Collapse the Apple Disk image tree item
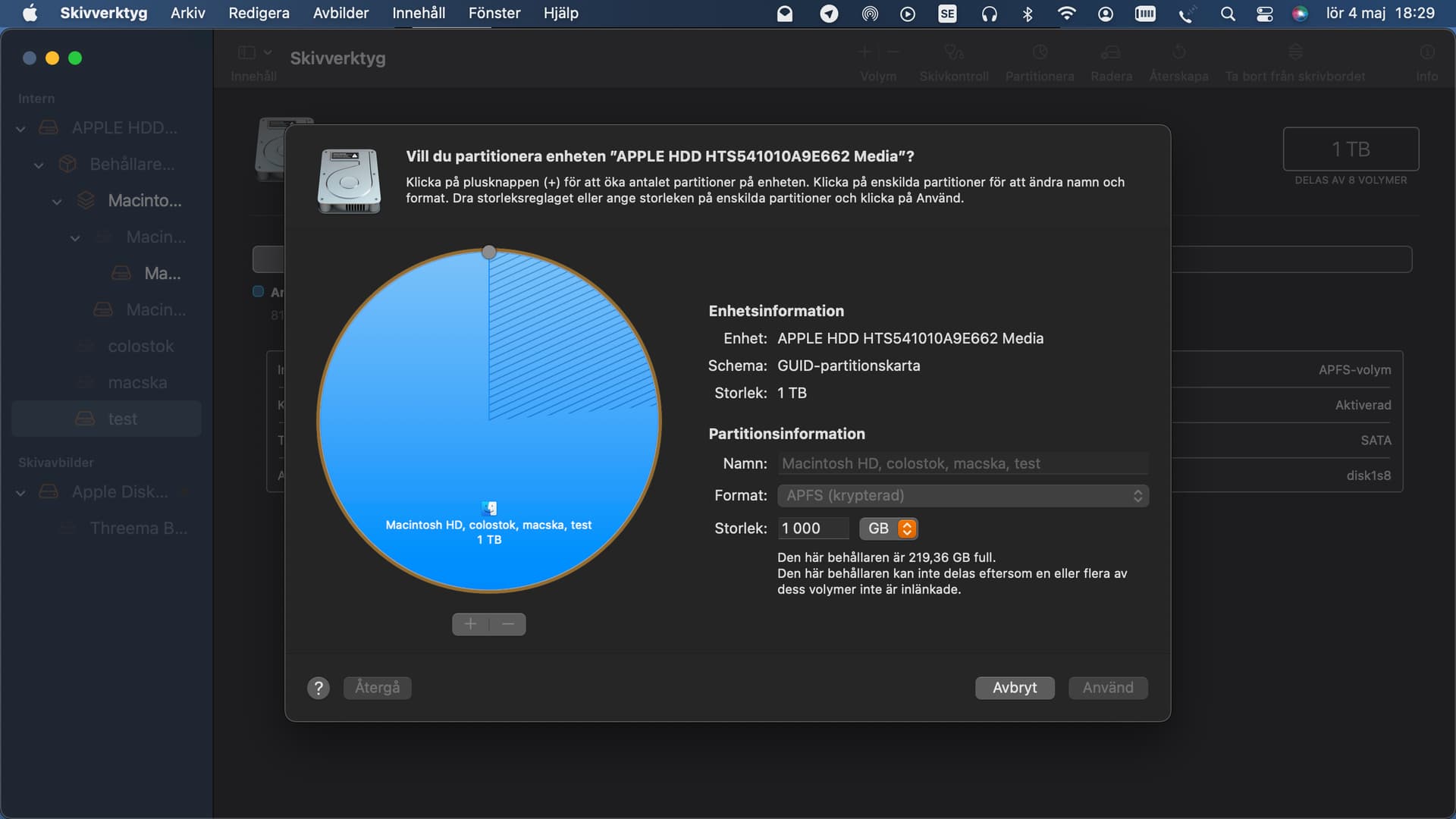The width and height of the screenshot is (1456, 819). [x=20, y=492]
